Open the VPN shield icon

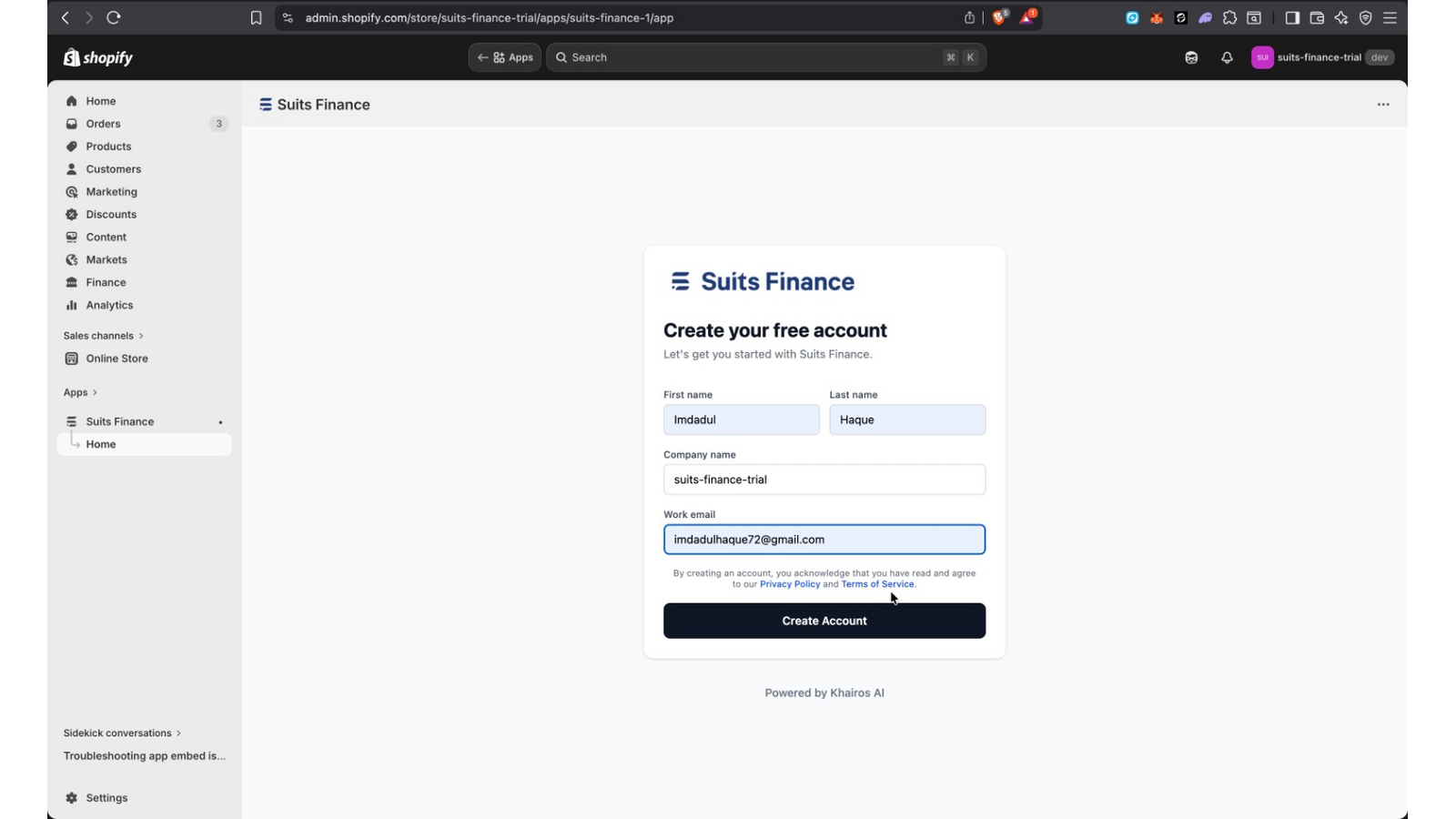[x=1366, y=17]
